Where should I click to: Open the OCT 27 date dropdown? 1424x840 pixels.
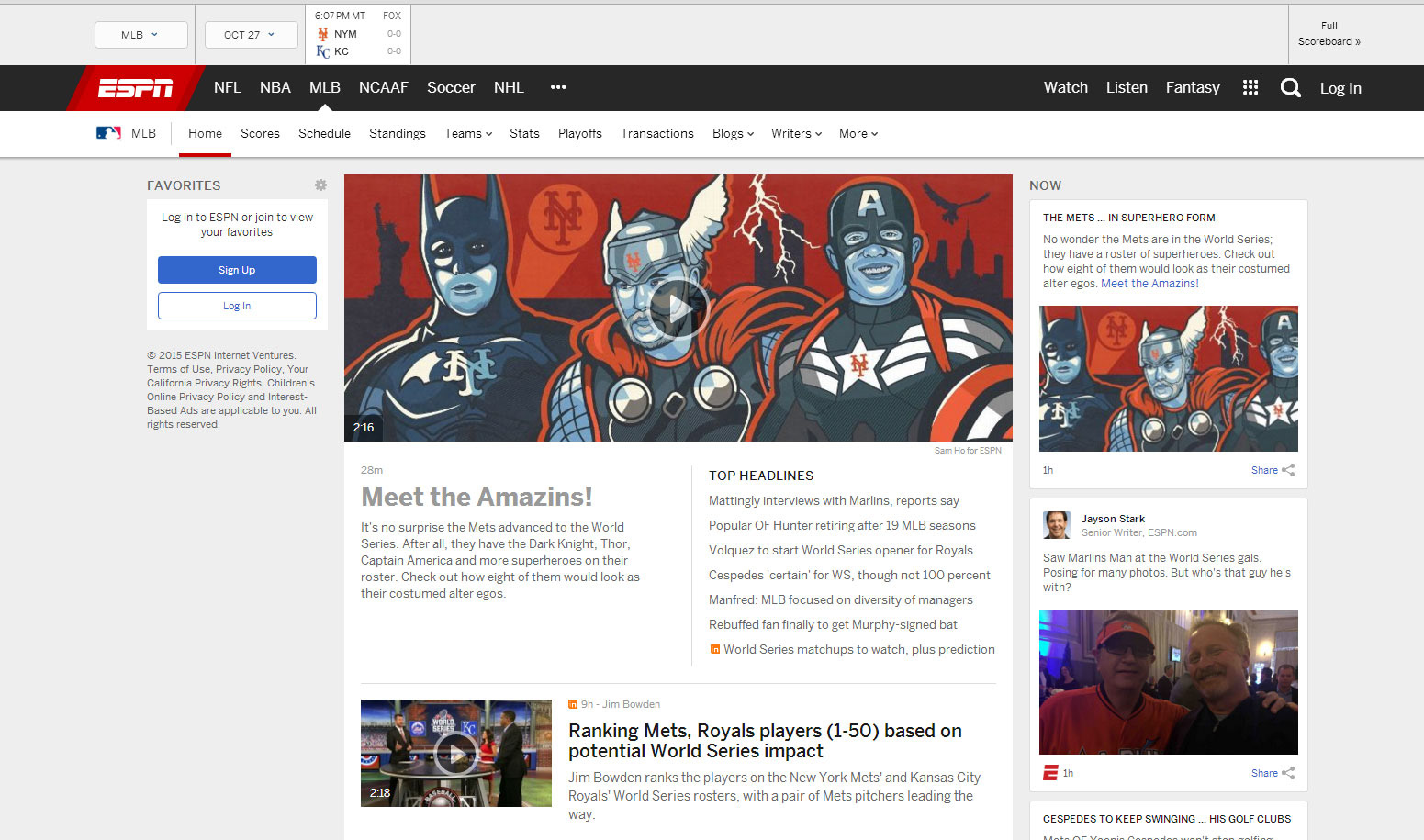[252, 35]
